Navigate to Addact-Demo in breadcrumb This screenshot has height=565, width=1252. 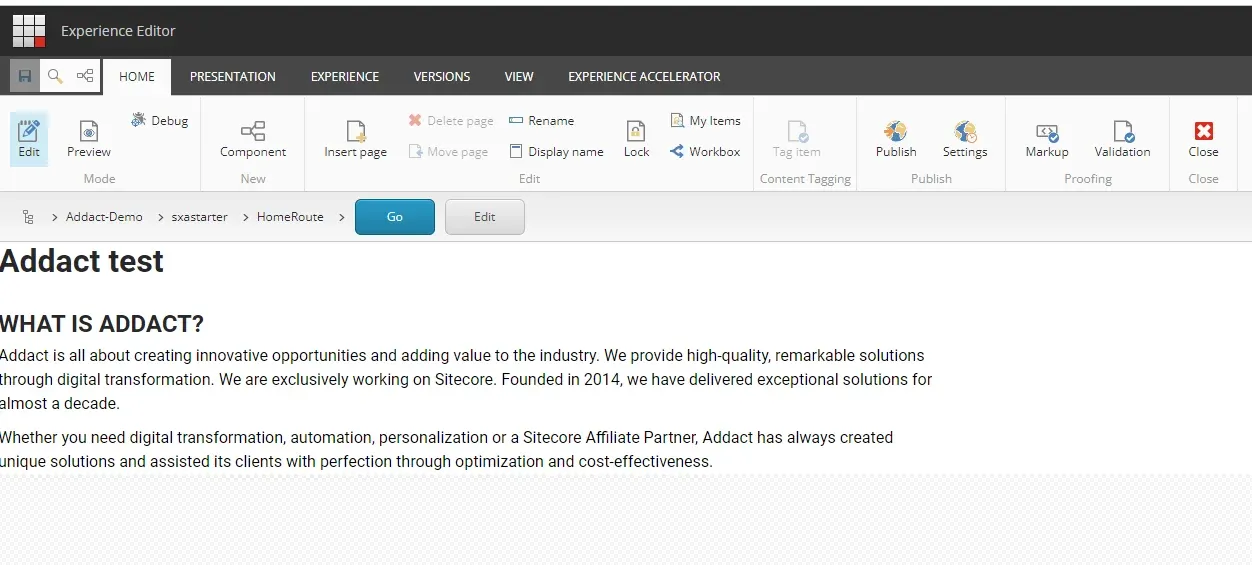[104, 217]
